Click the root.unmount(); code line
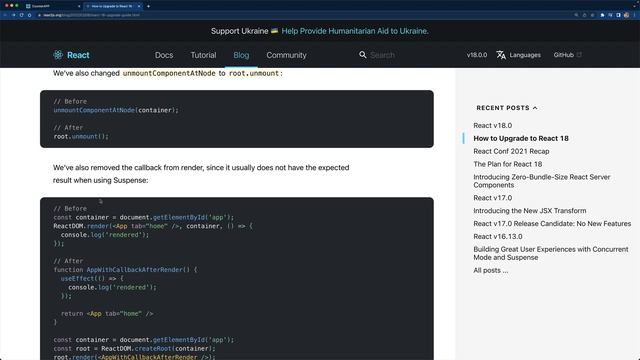Viewport: 640px width, 360px height. pos(81,136)
